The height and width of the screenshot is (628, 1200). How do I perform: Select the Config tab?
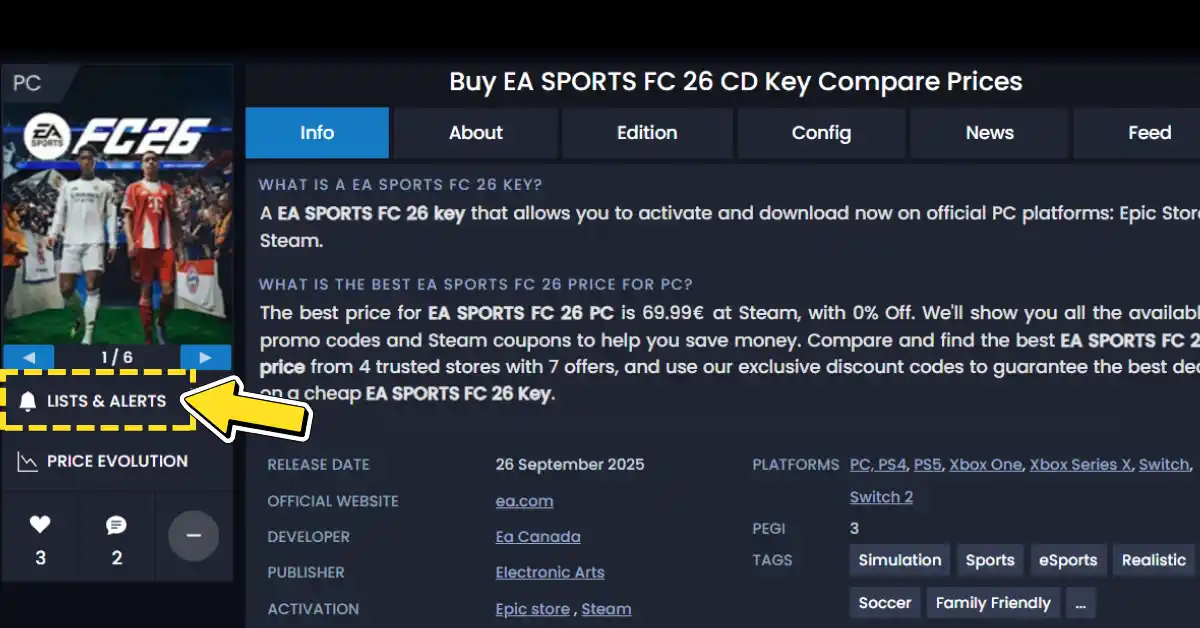[821, 133]
